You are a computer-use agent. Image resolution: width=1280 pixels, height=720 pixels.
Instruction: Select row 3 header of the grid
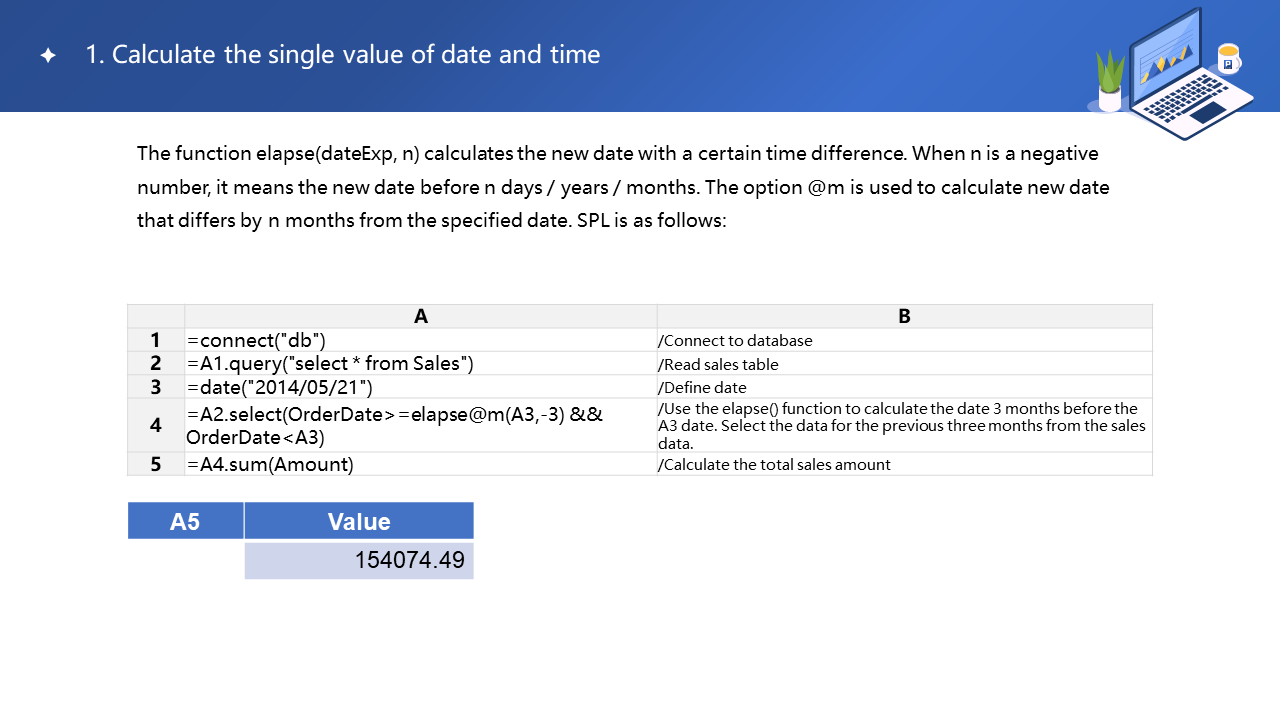(x=156, y=387)
